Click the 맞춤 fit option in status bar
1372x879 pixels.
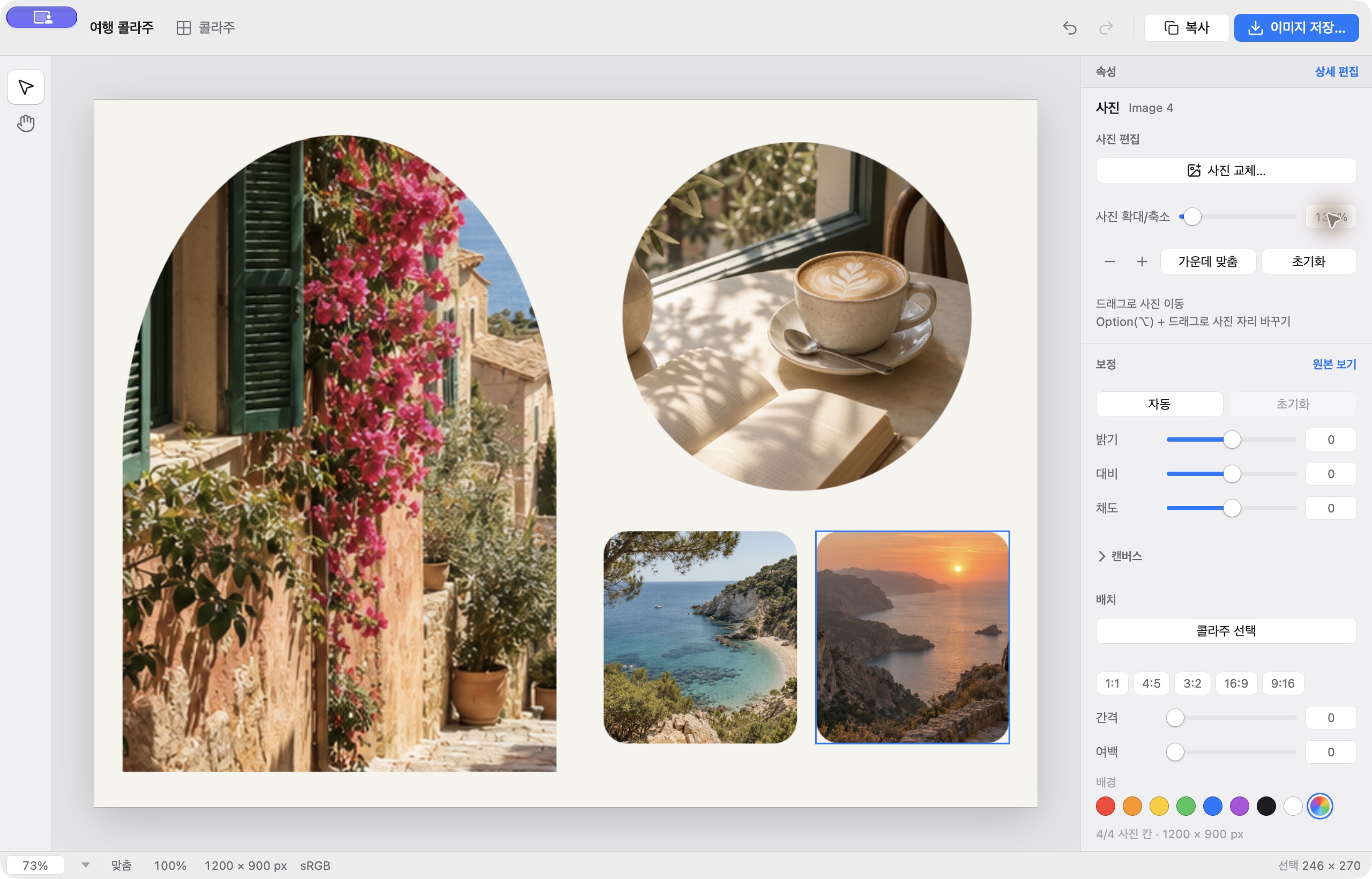121,865
